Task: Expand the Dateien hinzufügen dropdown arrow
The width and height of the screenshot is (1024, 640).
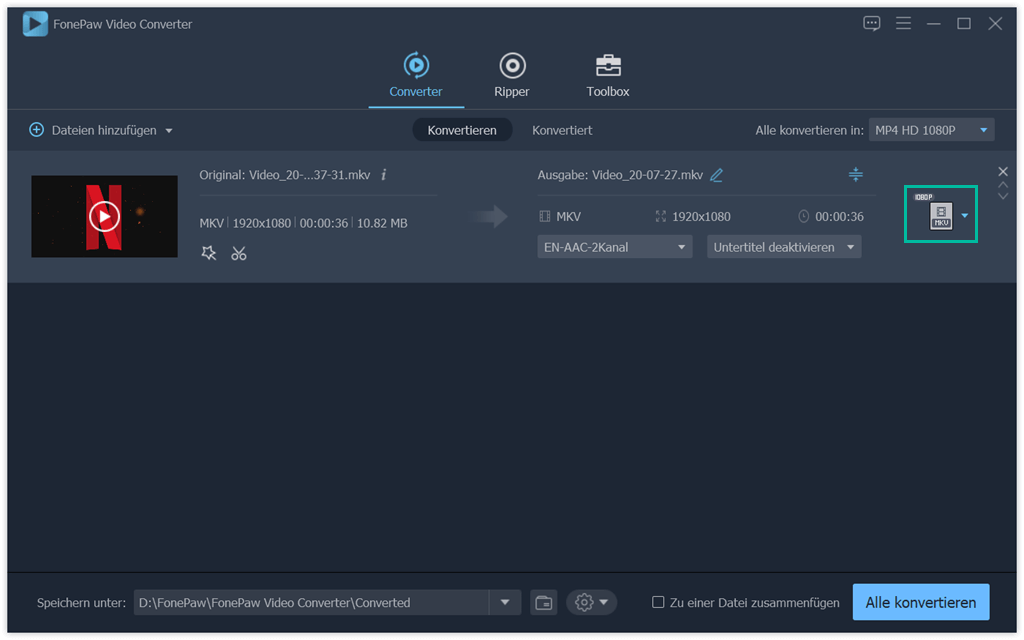Action: [169, 131]
